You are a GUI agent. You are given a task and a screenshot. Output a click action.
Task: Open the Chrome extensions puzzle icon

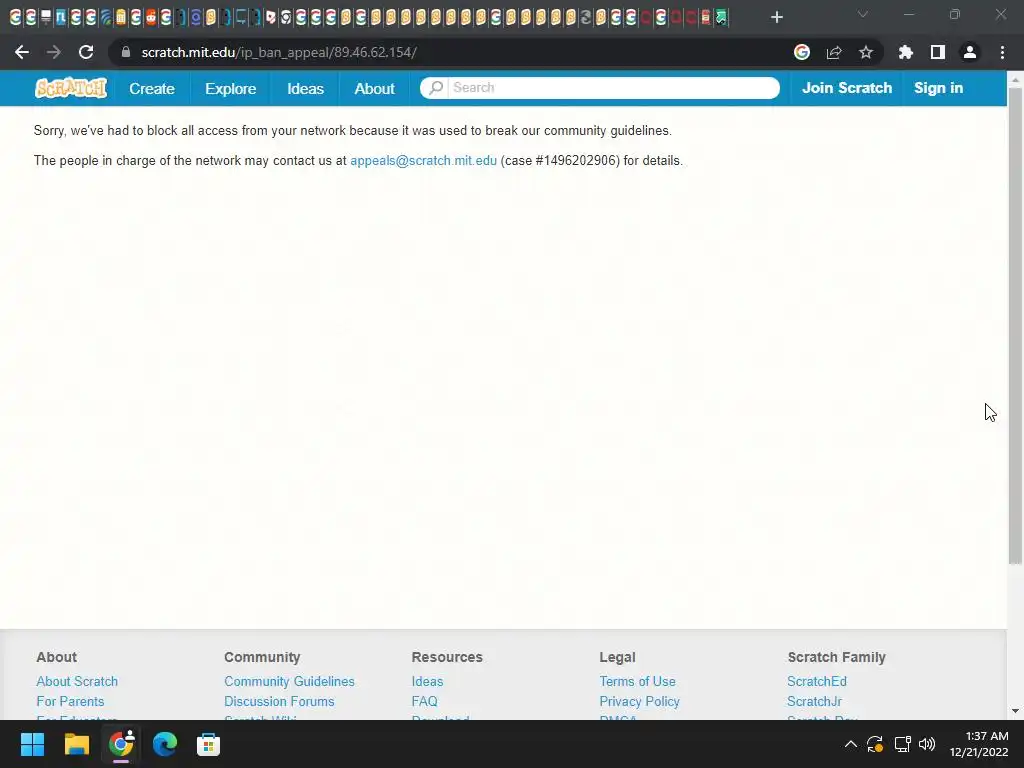coord(906,52)
